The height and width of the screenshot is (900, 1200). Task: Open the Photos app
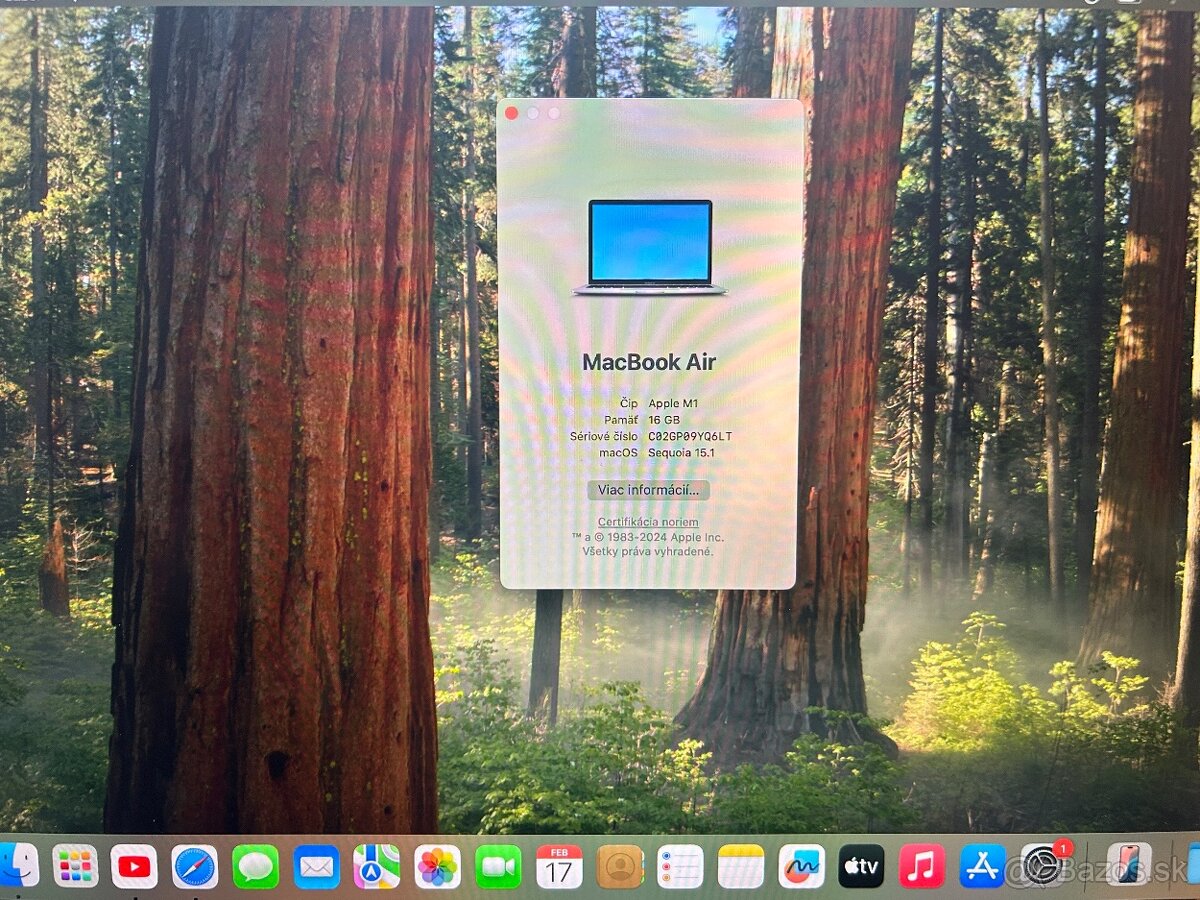pos(437,866)
